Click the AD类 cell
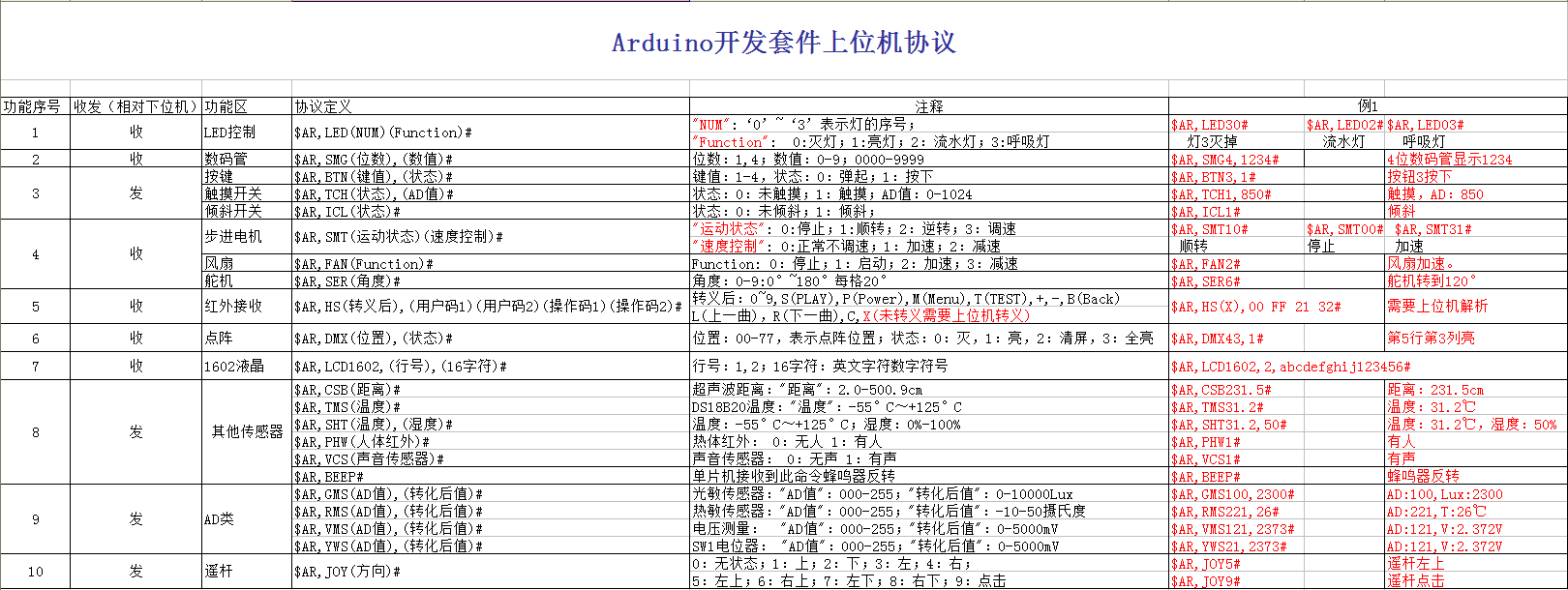 247,519
